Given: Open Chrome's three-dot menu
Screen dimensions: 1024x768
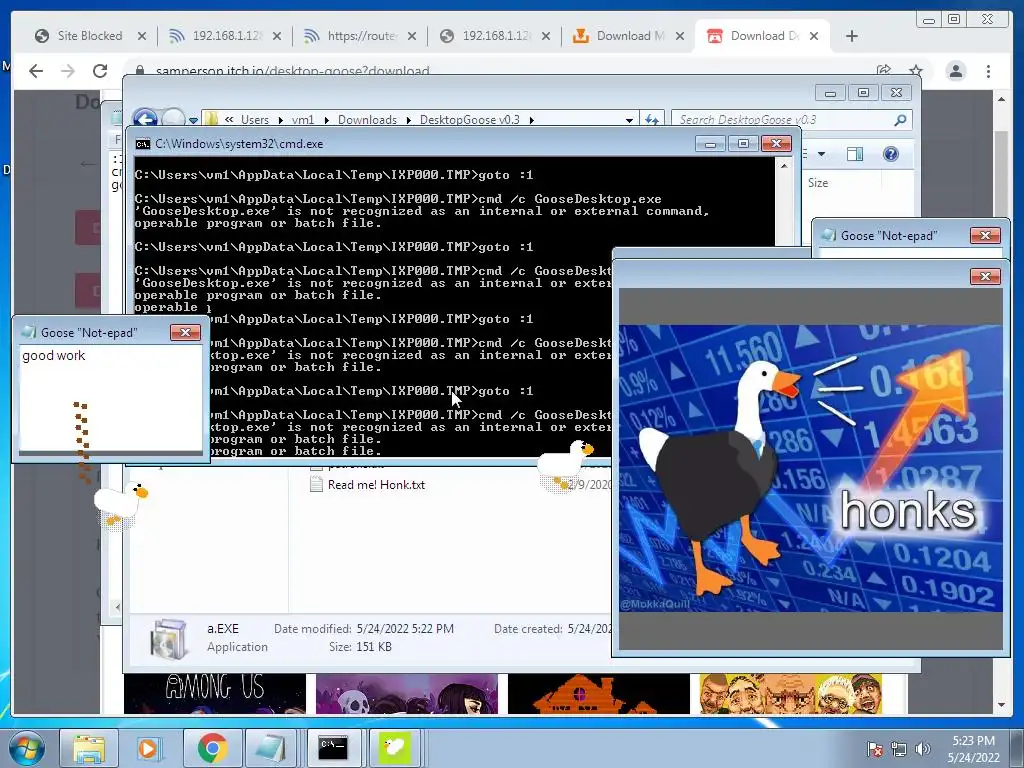Looking at the screenshot, I should tap(988, 71).
